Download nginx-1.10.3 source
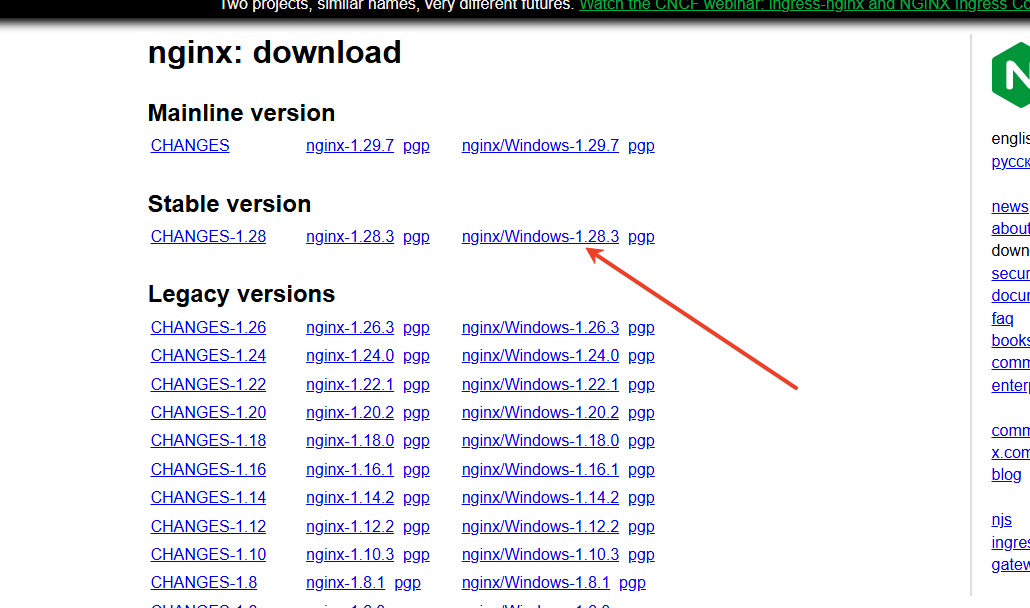 click(x=349, y=555)
